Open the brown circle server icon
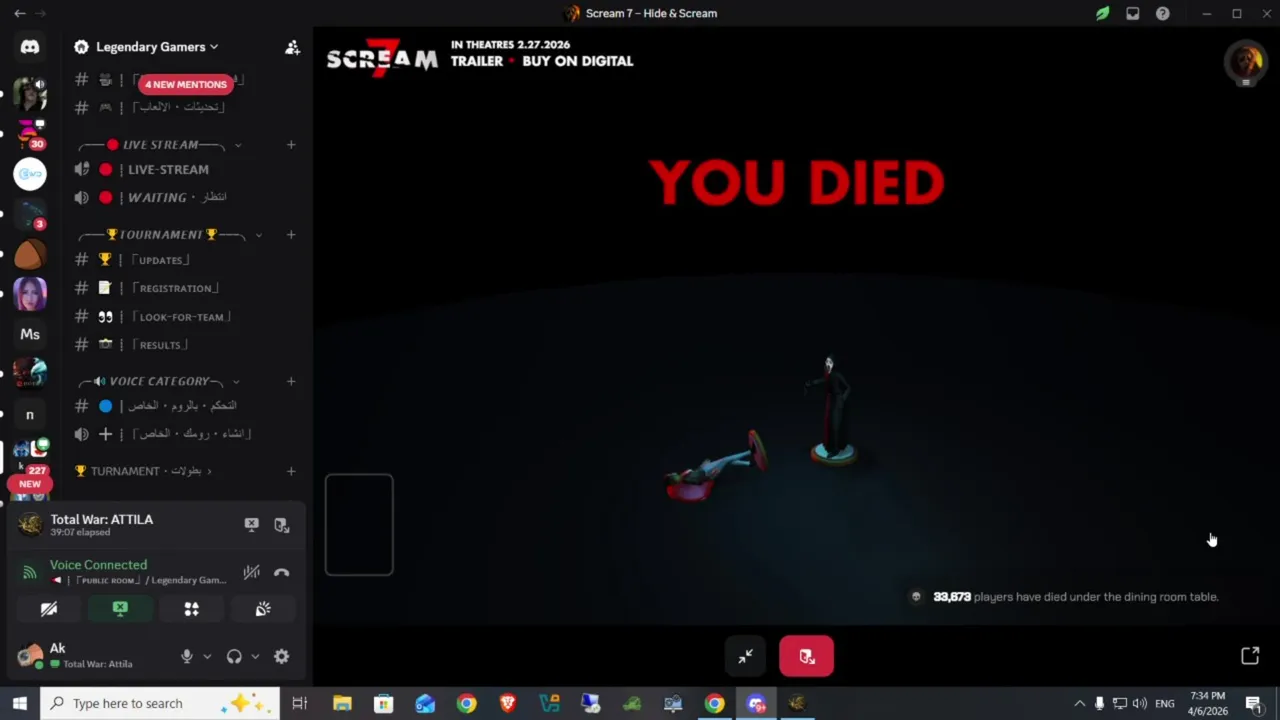This screenshot has width=1280, height=720. (30, 255)
